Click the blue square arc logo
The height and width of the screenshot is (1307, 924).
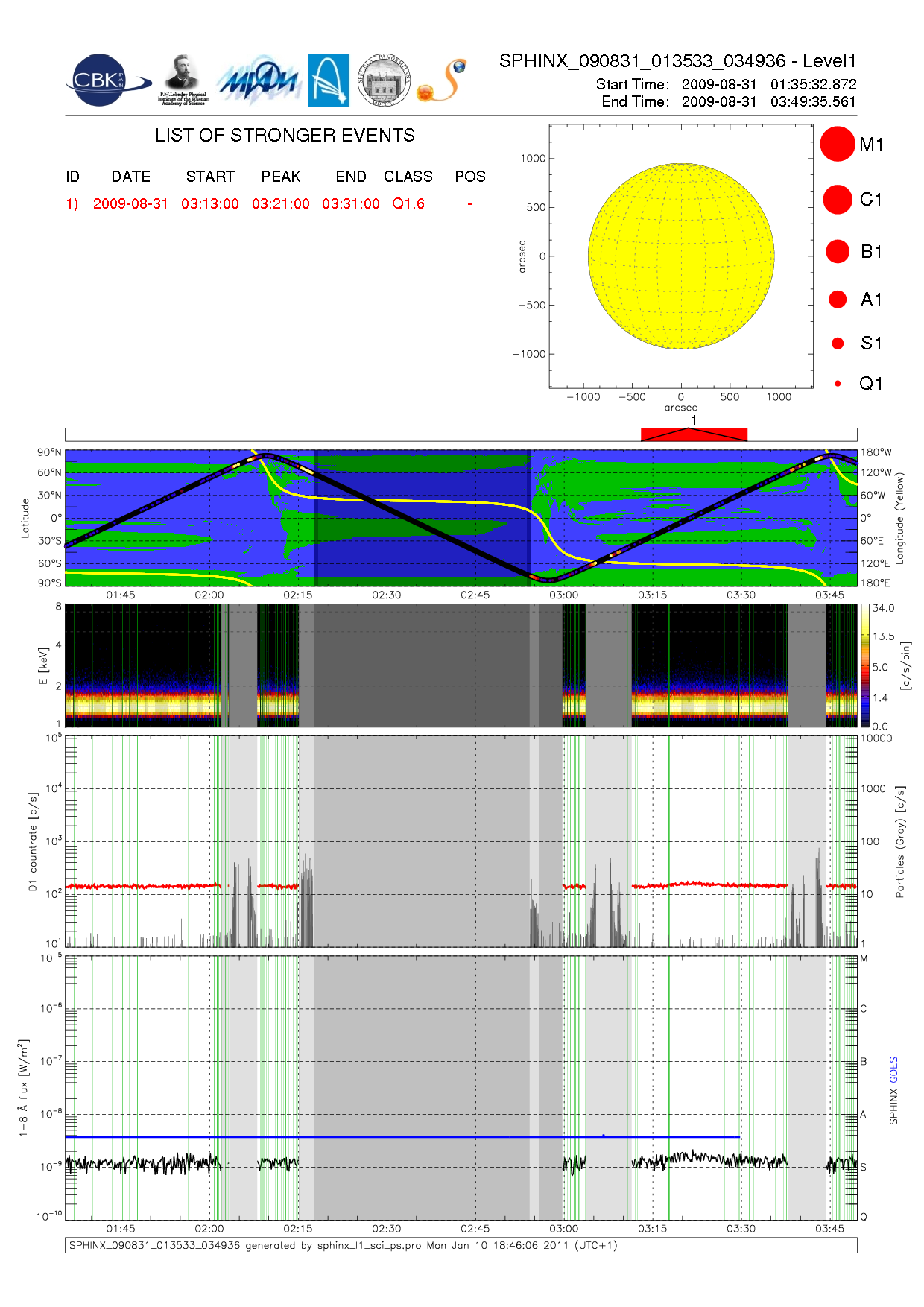pyautogui.click(x=329, y=80)
